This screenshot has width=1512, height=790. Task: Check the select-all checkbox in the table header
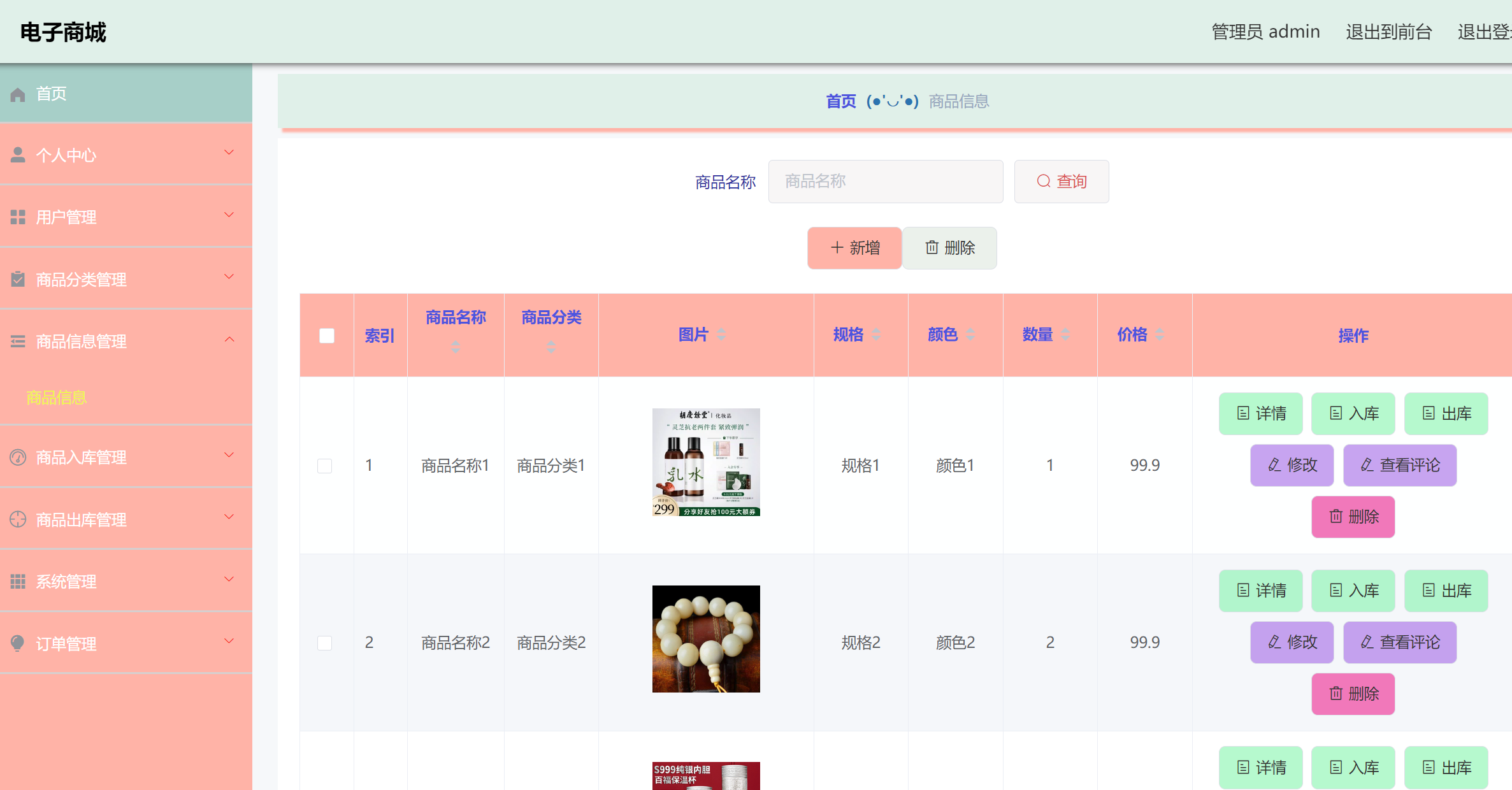326,334
